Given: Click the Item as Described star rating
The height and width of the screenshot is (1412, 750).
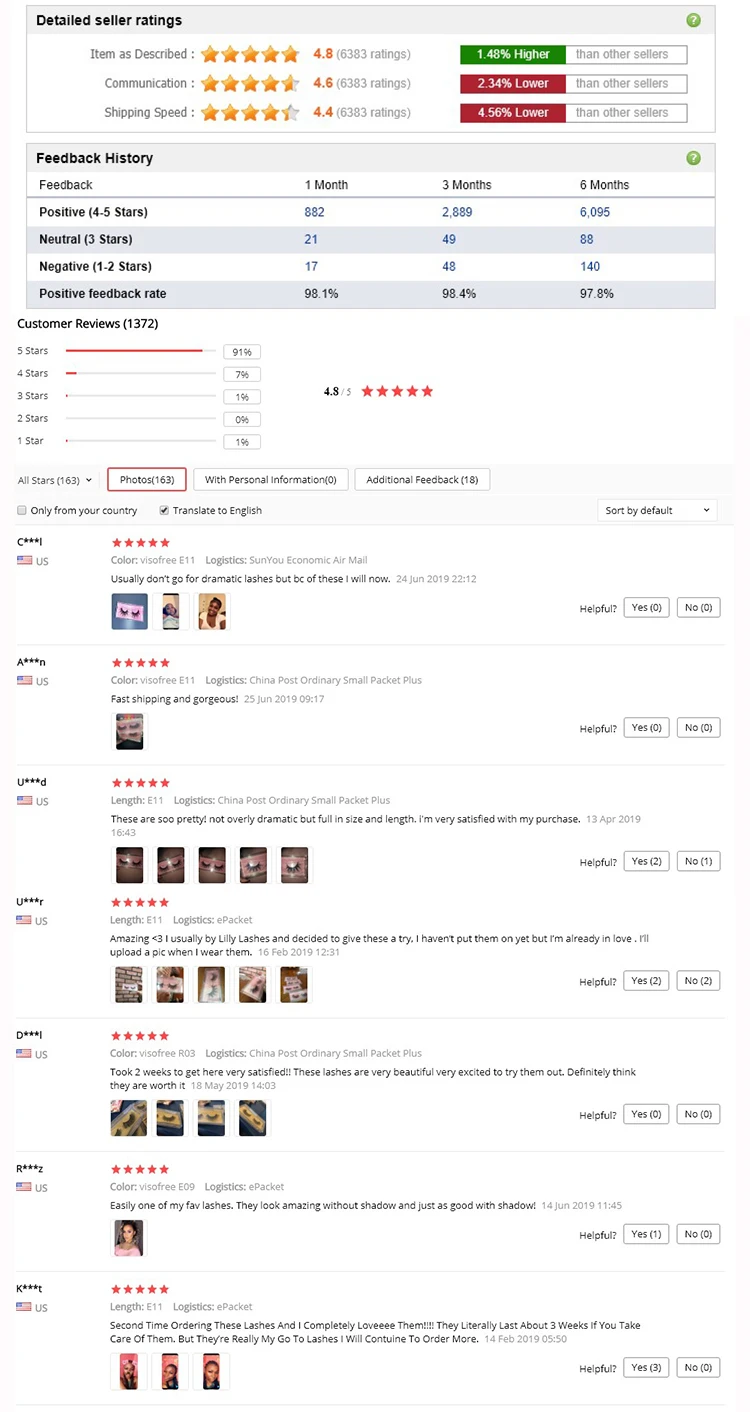Looking at the screenshot, I should tap(250, 54).
